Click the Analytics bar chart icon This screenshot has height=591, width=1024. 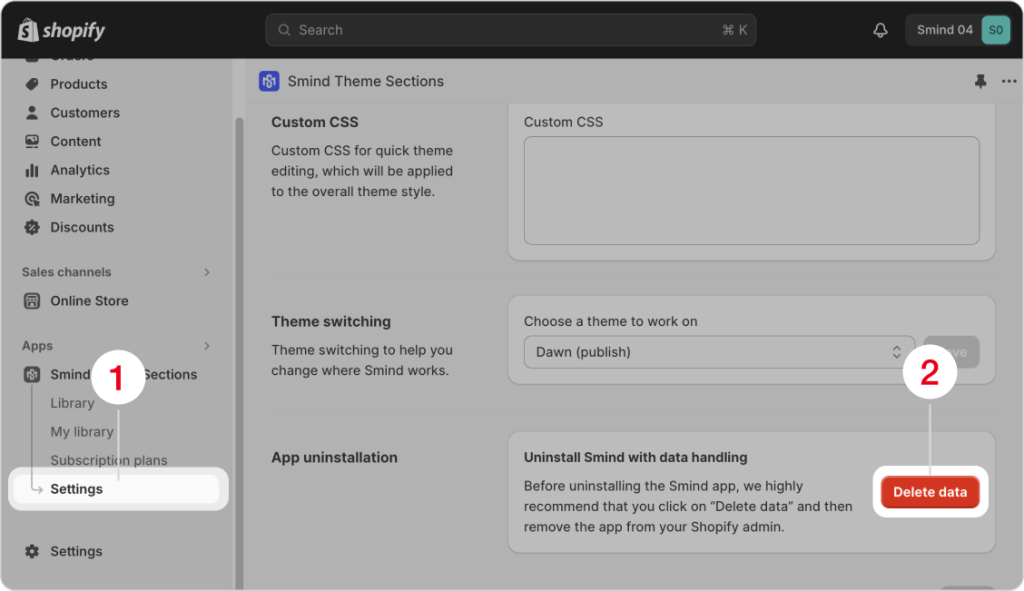click(x=31, y=170)
